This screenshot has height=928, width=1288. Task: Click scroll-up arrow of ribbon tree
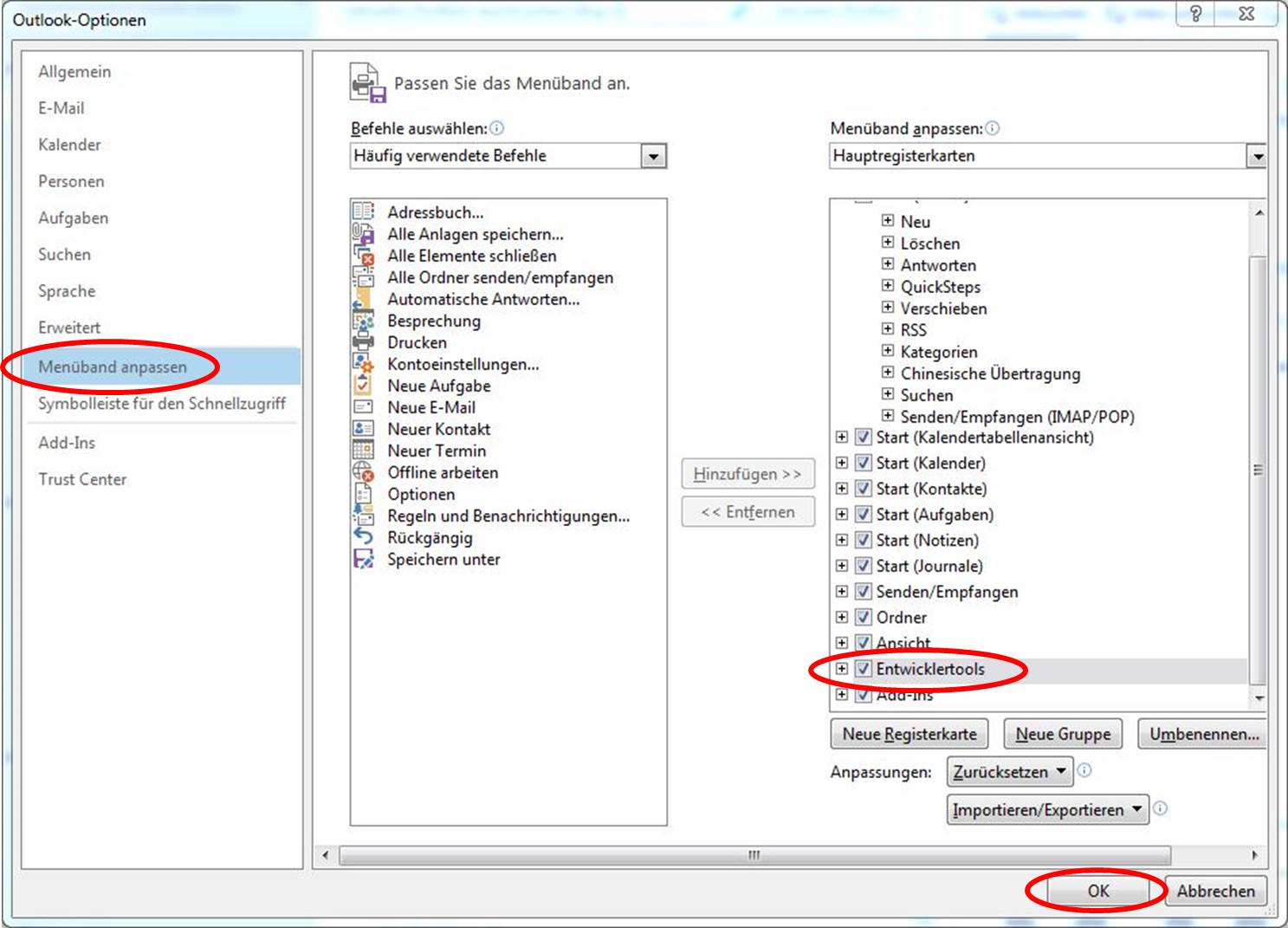pyautogui.click(x=1259, y=212)
